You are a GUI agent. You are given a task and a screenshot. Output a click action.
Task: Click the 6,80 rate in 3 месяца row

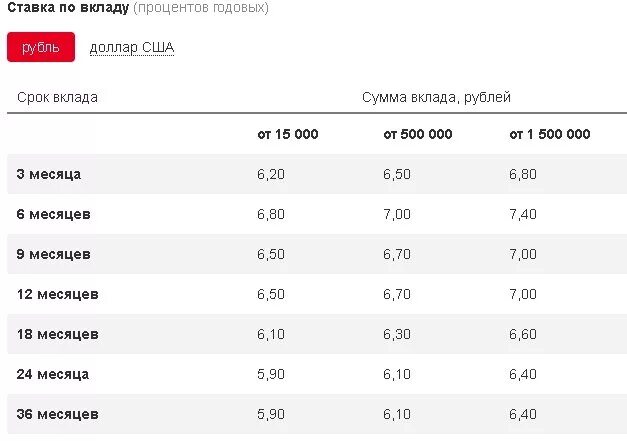[523, 174]
